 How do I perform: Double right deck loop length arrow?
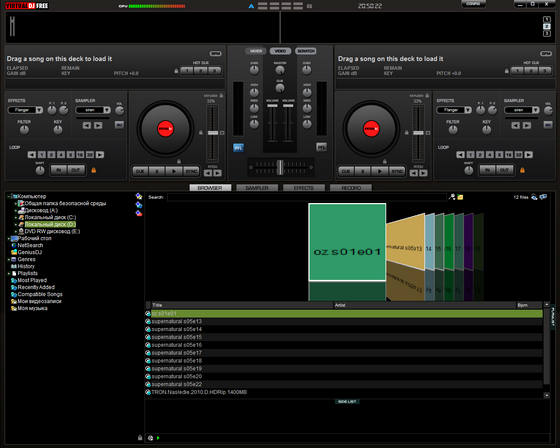pyautogui.click(x=529, y=155)
